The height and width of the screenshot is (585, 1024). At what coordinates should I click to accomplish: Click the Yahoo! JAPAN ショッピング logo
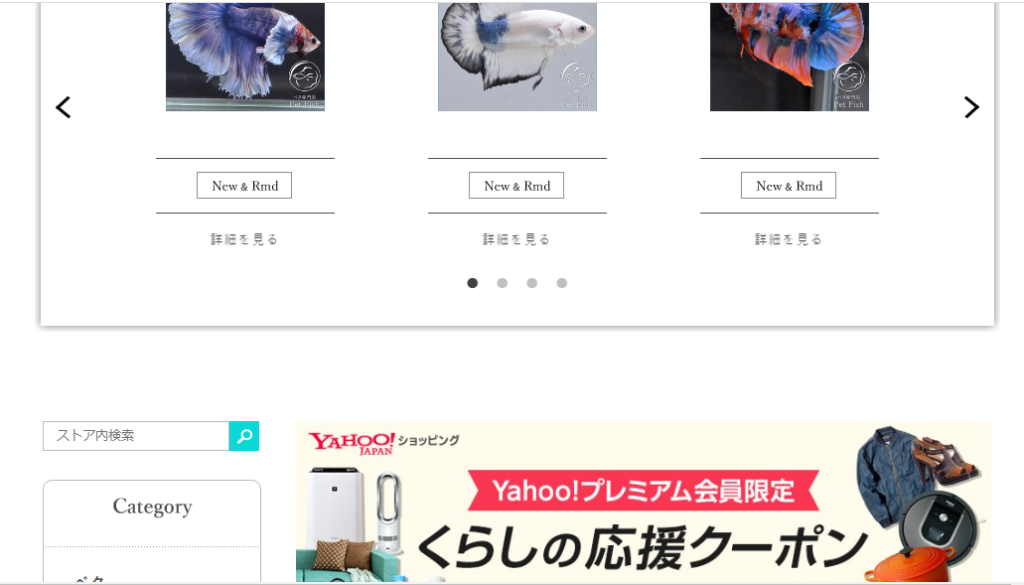[x=383, y=443]
